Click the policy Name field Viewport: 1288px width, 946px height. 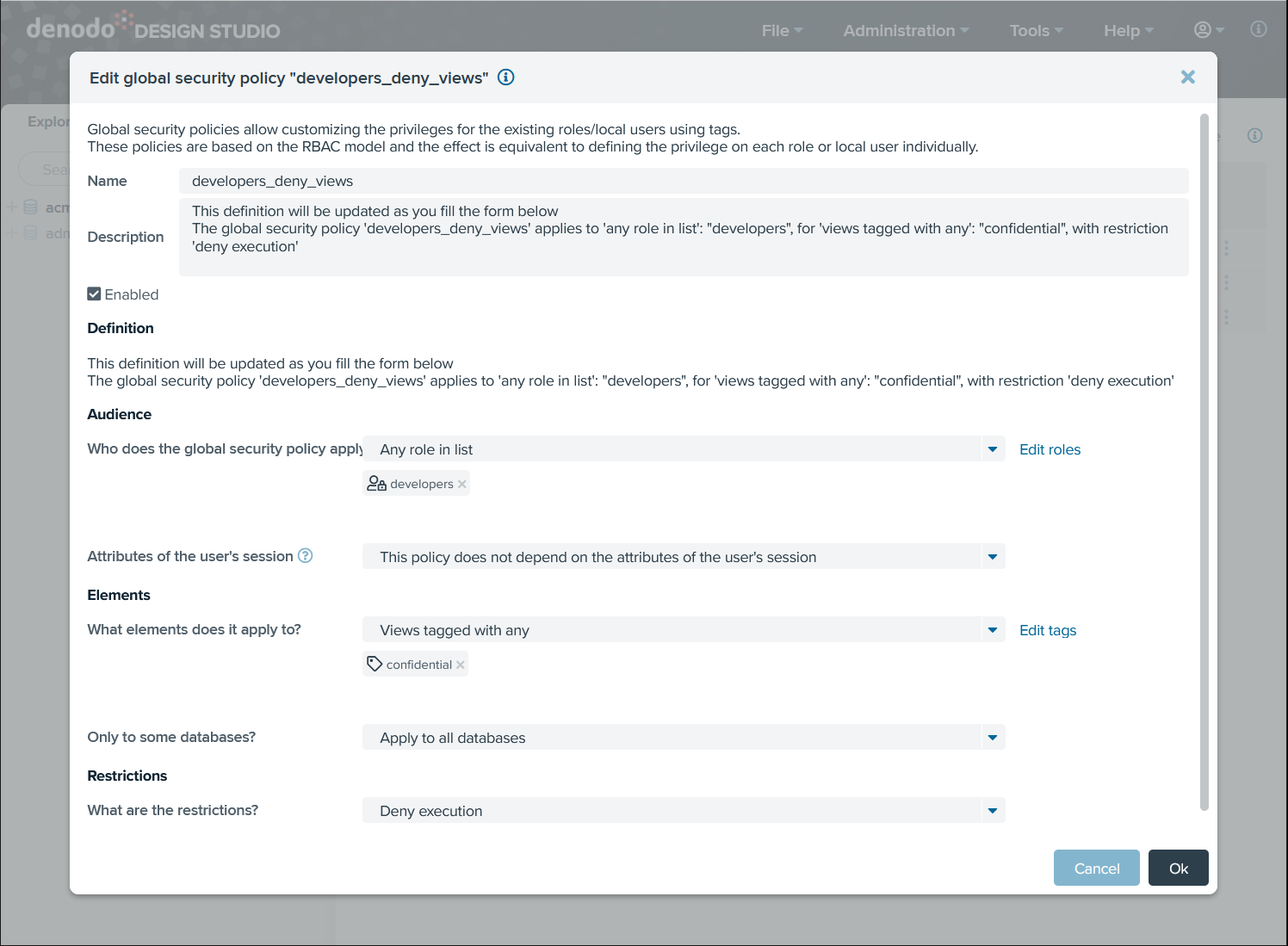[x=684, y=181]
